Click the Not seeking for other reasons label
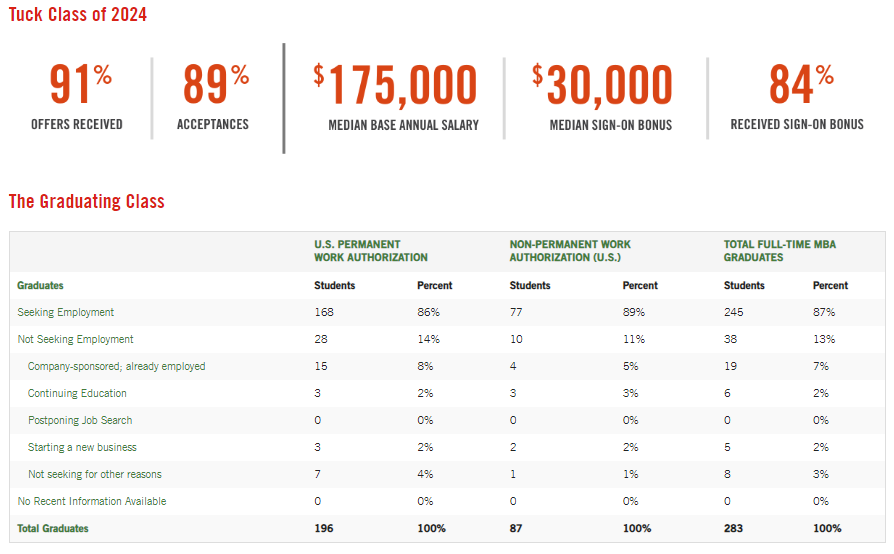 tap(94, 474)
